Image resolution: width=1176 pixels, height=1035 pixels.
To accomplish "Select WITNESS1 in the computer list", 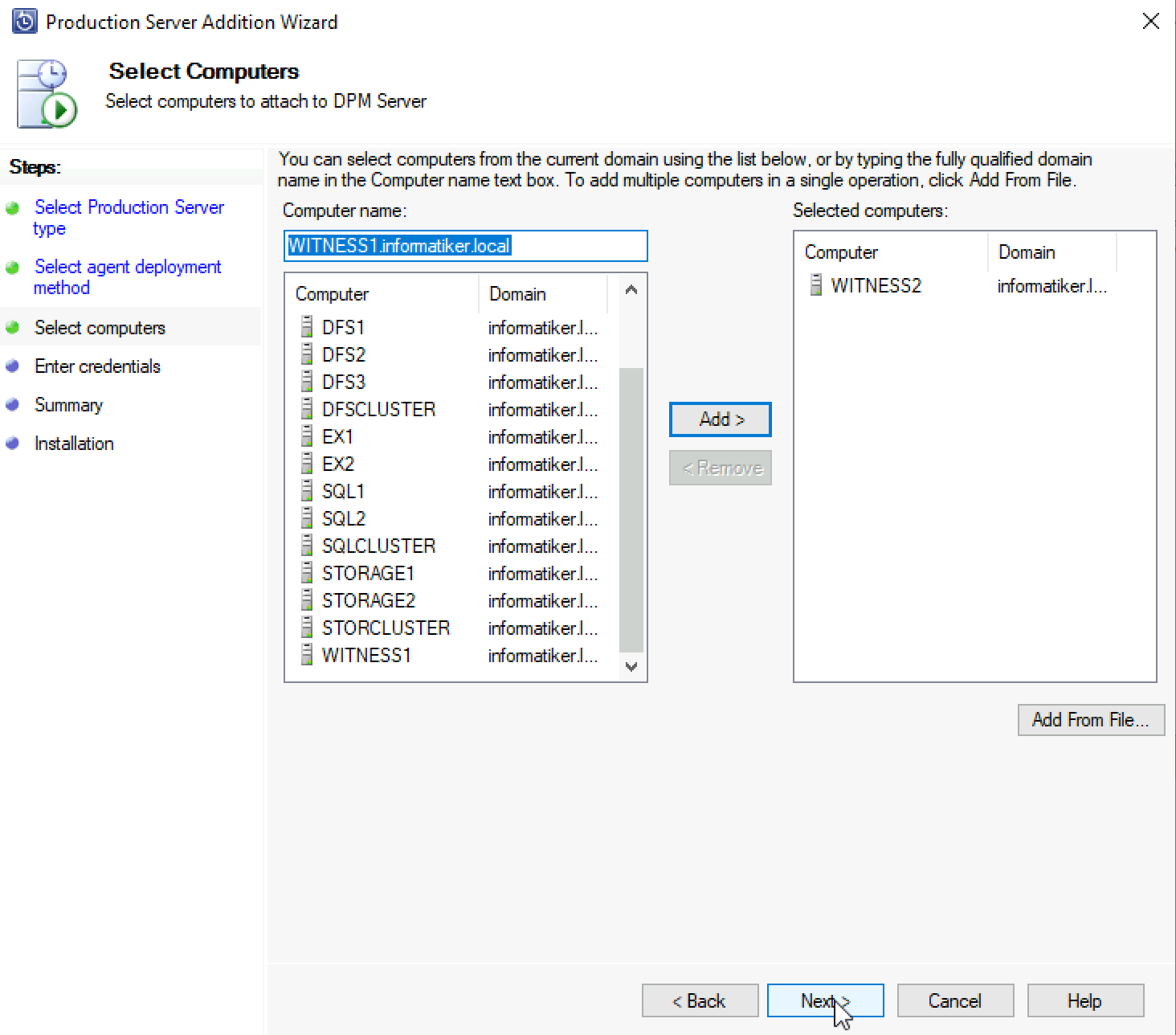I will click(366, 655).
